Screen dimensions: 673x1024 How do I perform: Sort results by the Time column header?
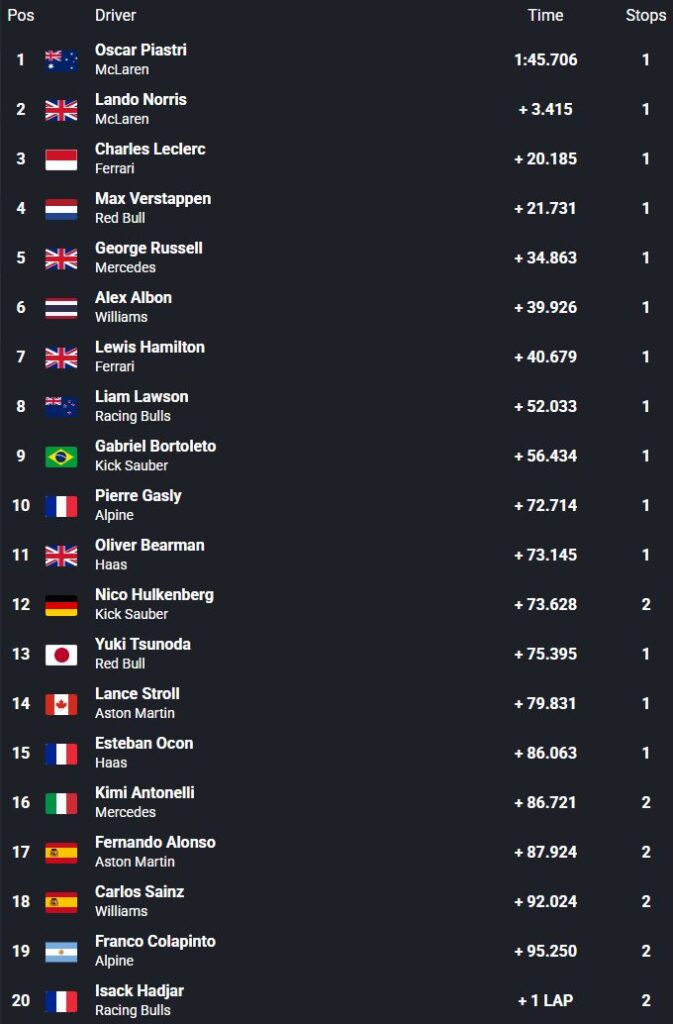pos(546,15)
